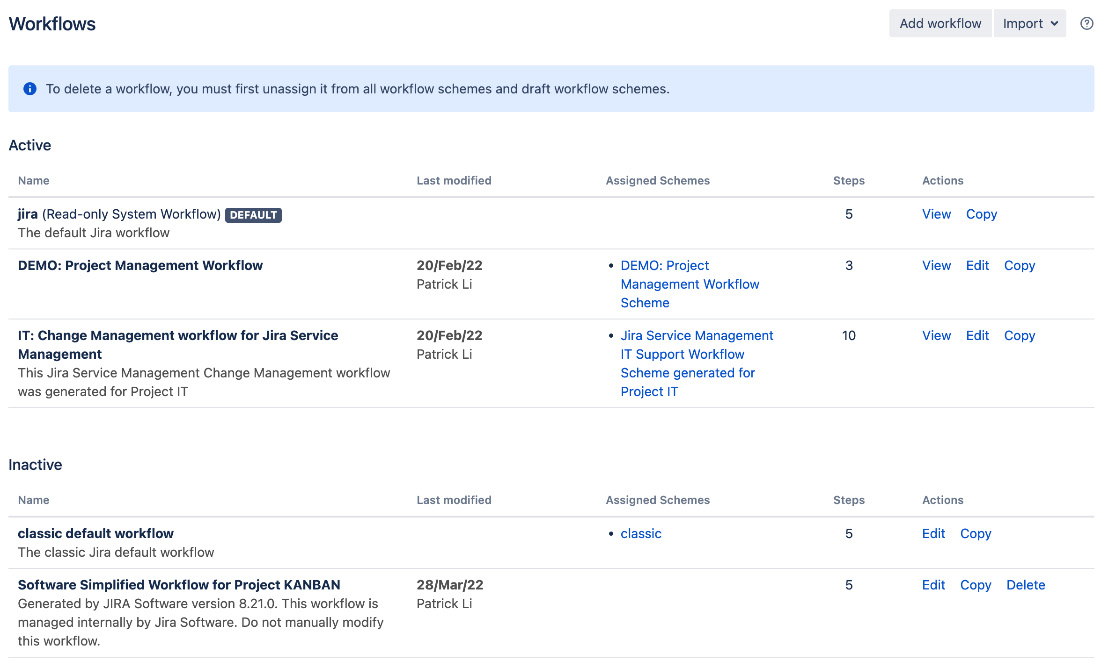Screen dimensions: 1101x667
Task: Click the info icon in the delete notice
Action: pos(29,88)
